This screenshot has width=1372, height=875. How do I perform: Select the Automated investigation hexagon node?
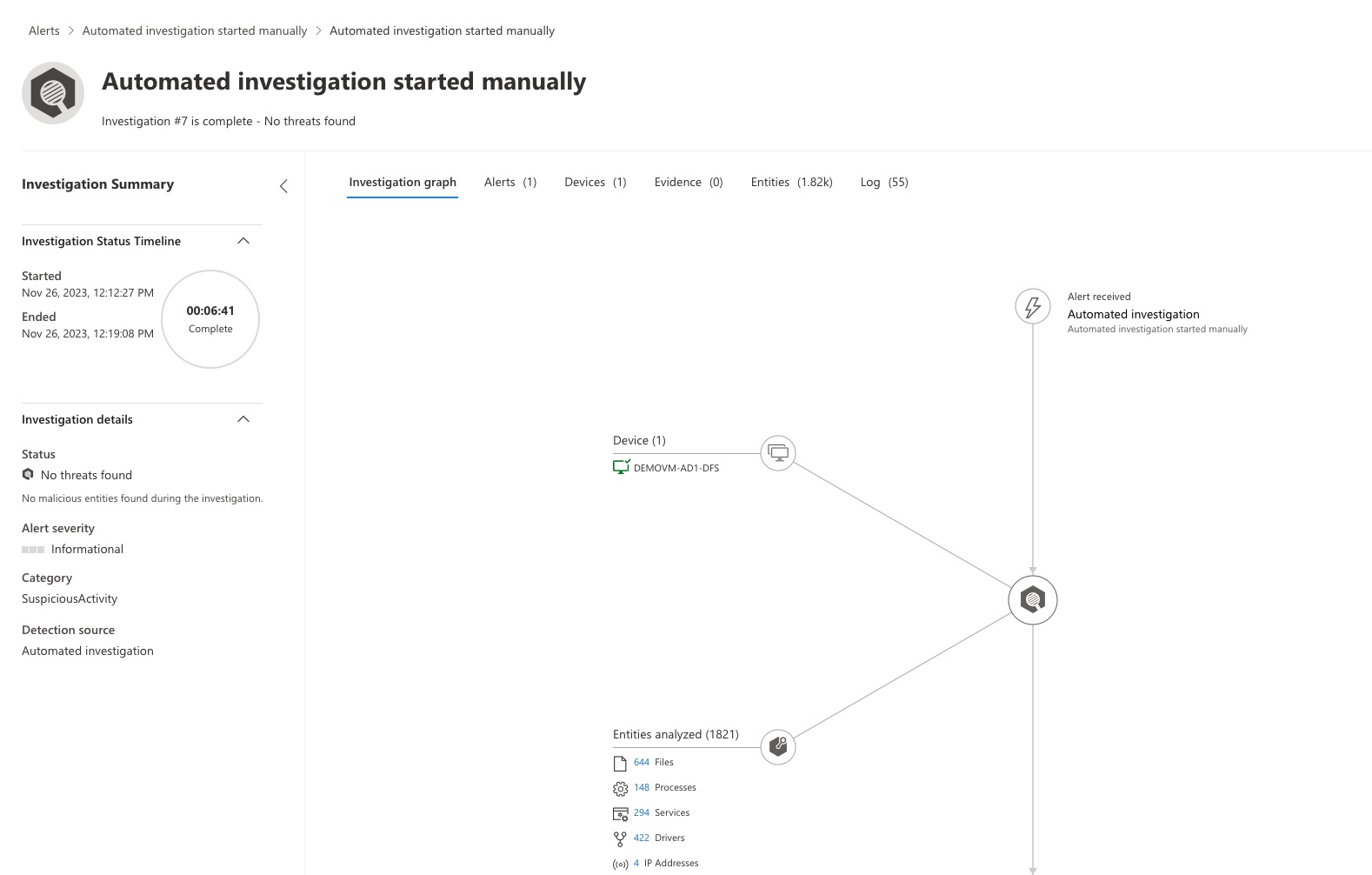pyautogui.click(x=1032, y=599)
